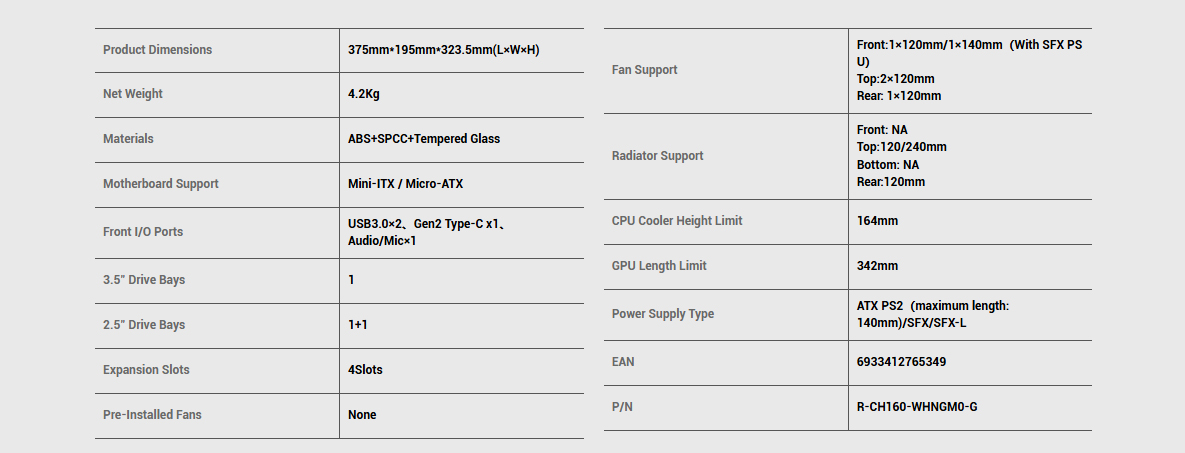Click the Front I/O Ports label

point(143,232)
